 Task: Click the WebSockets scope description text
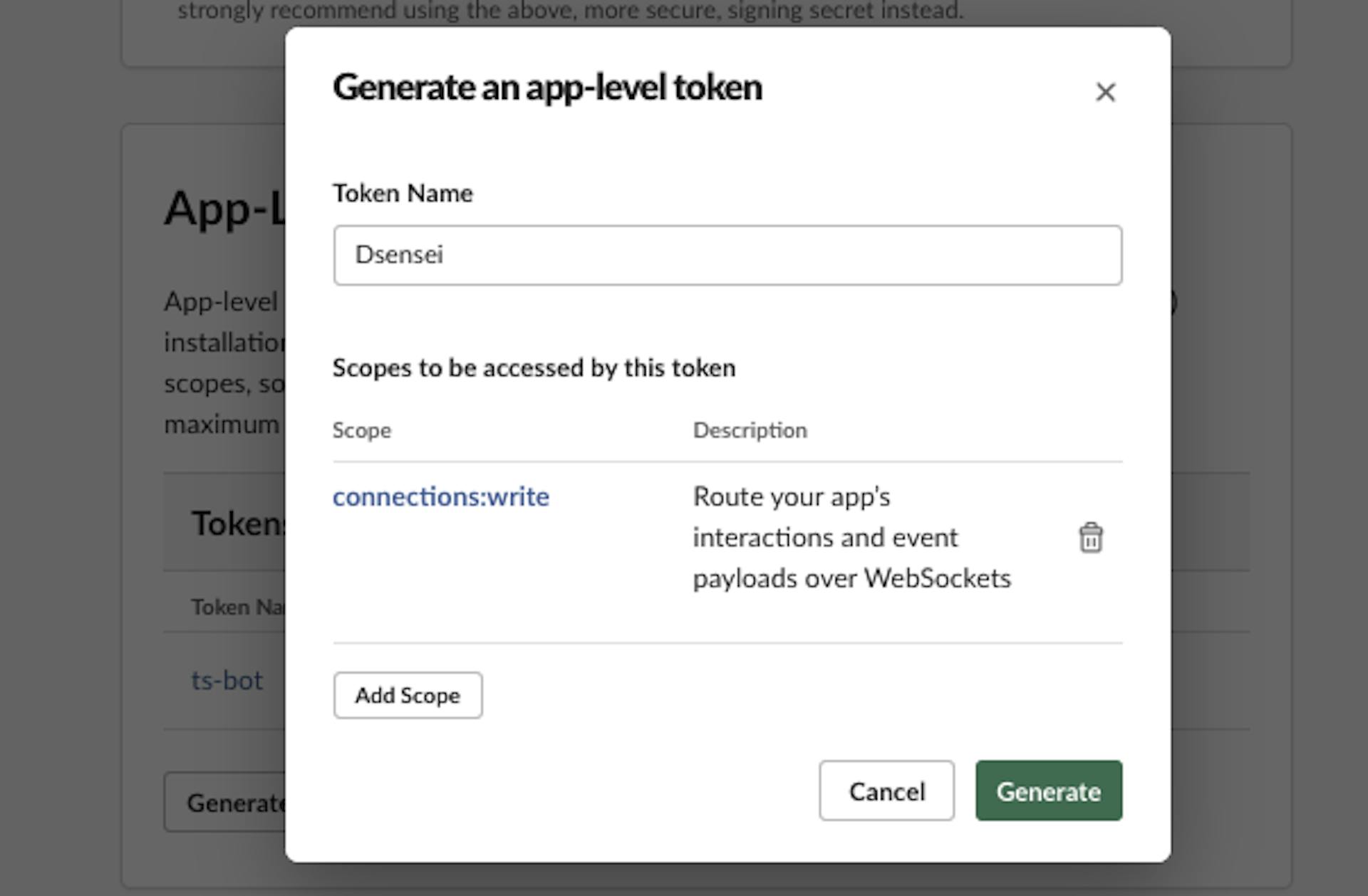click(851, 538)
